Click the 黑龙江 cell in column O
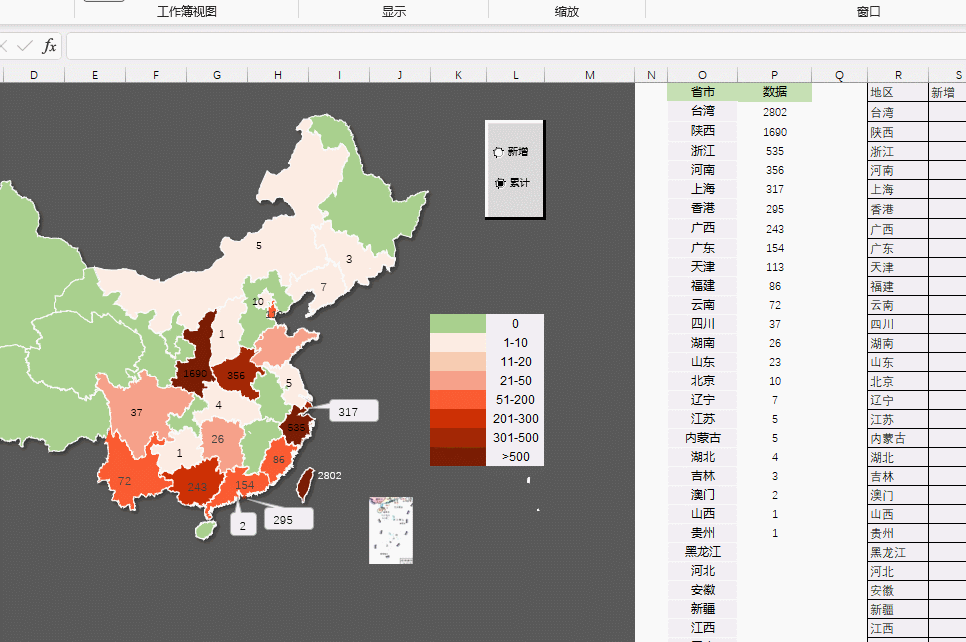Screen dimensions: 966x642 click(x=702, y=551)
